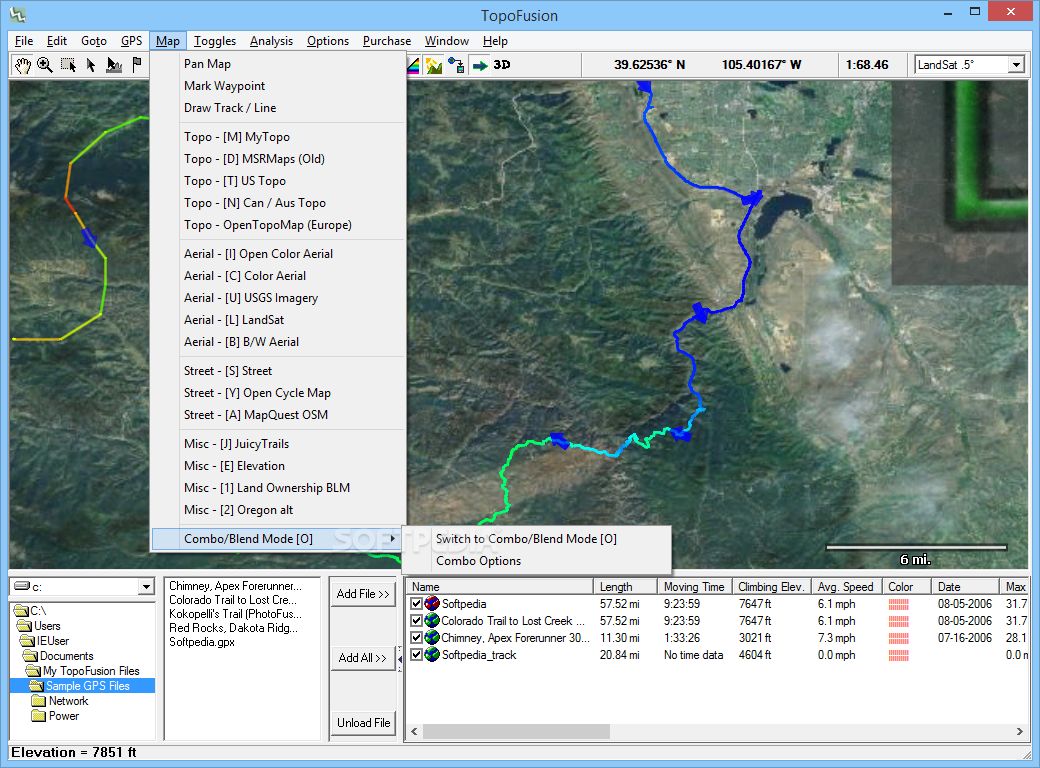Select Aerial - [U] USGS Imagery
Viewport: 1040px width, 768px height.
click(x=251, y=298)
